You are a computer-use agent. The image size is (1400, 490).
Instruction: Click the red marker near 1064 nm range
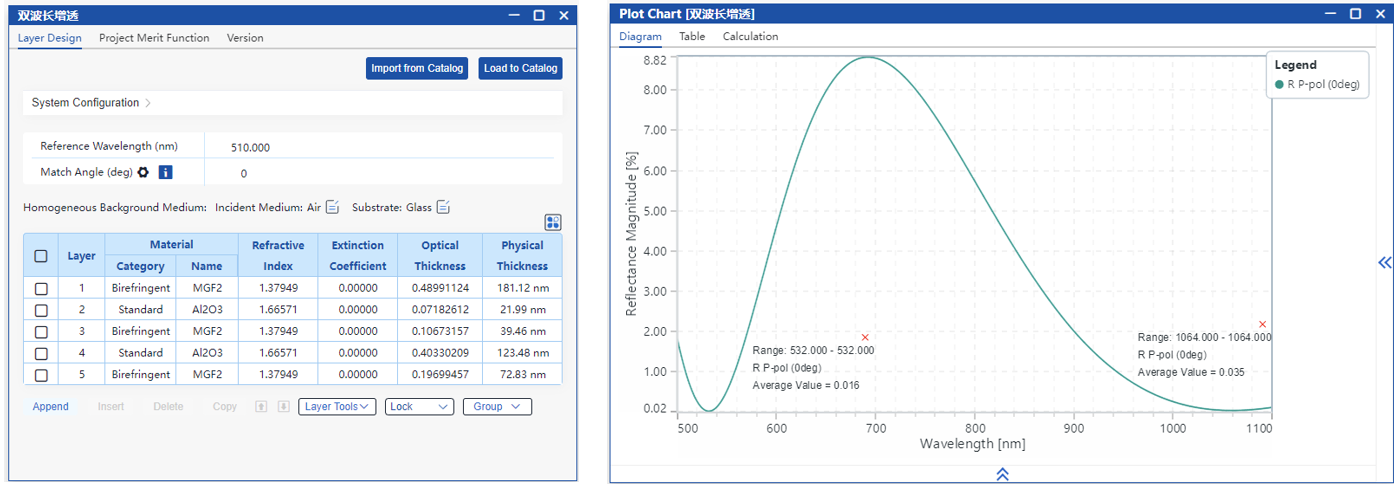1263,324
